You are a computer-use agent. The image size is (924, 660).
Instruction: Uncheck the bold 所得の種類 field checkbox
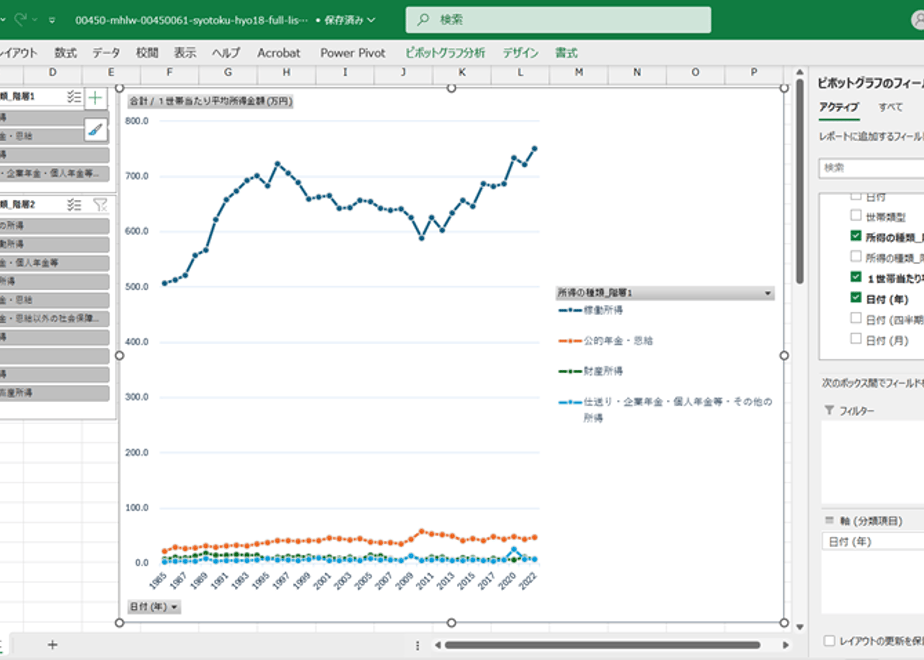856,236
